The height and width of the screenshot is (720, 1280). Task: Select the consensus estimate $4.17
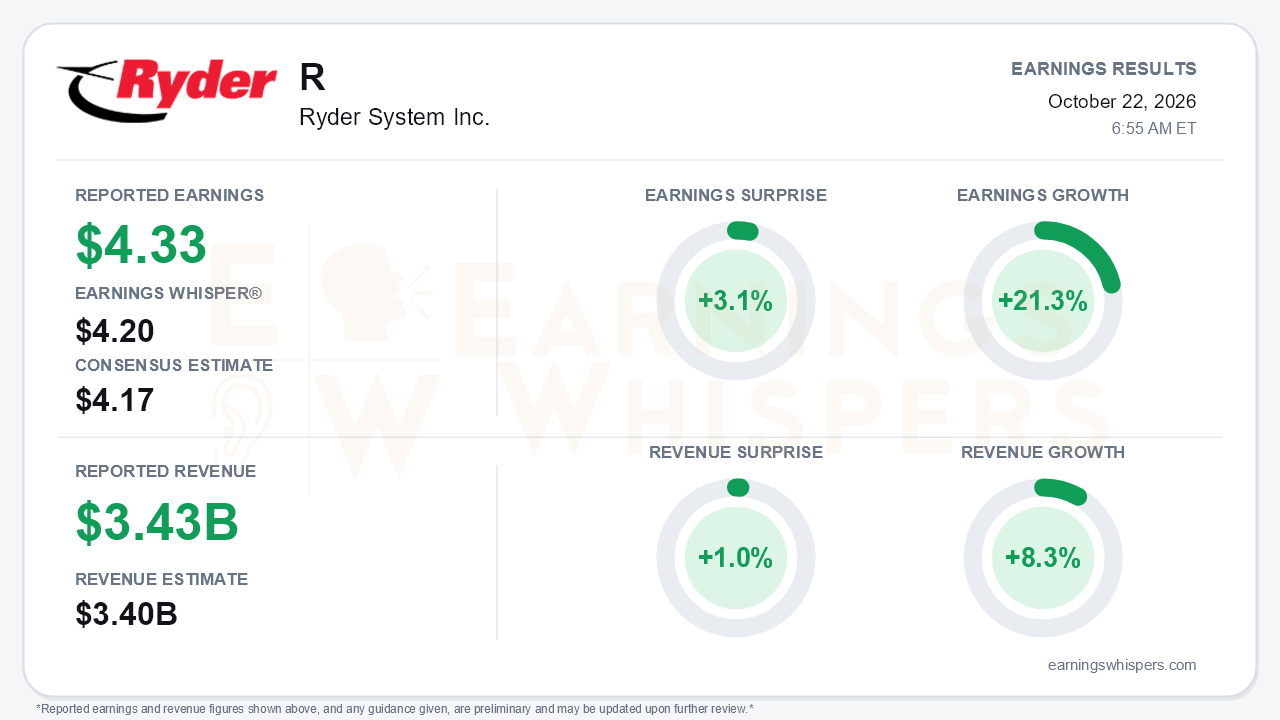(x=115, y=400)
